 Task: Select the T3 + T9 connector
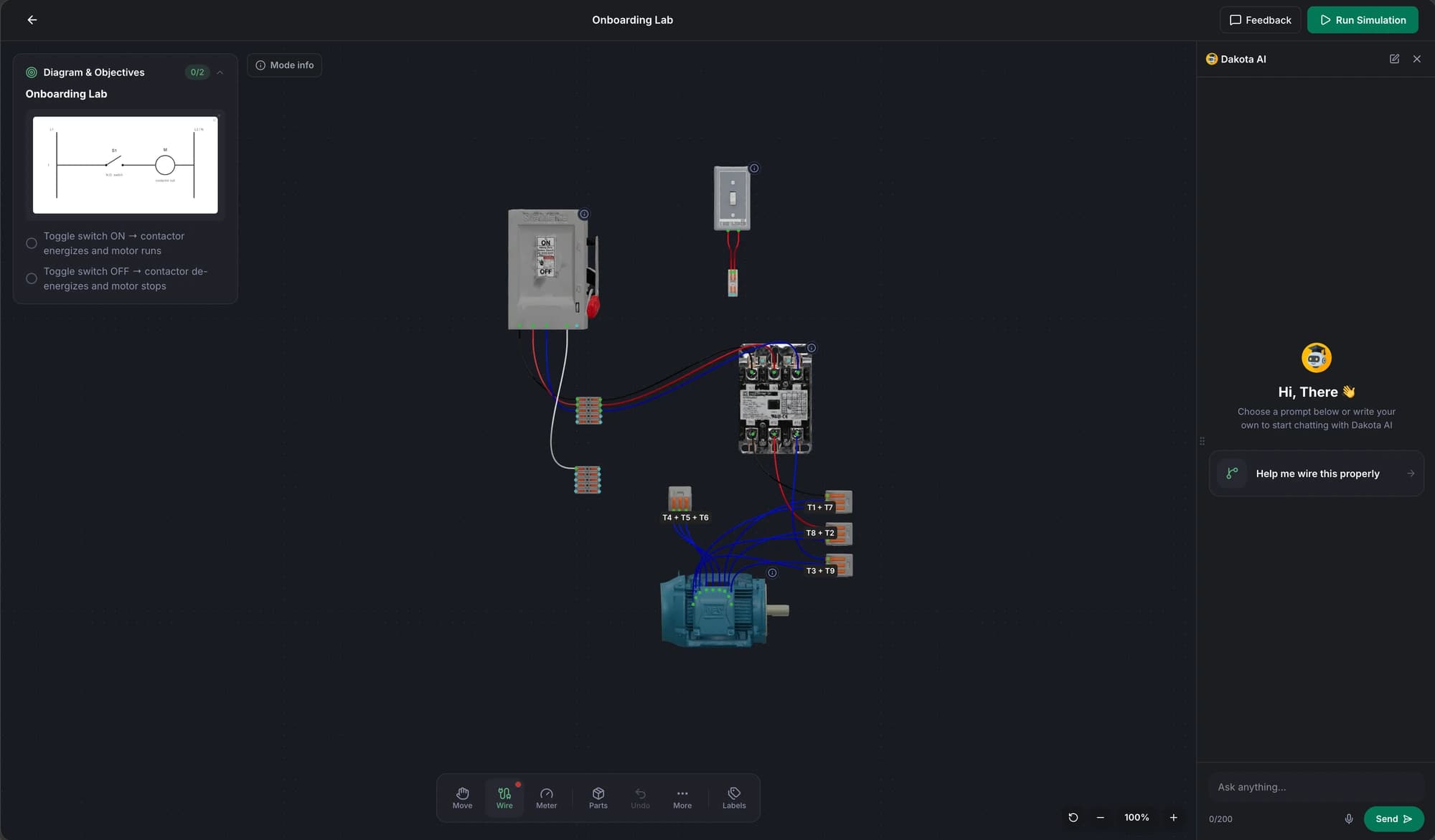coord(839,565)
